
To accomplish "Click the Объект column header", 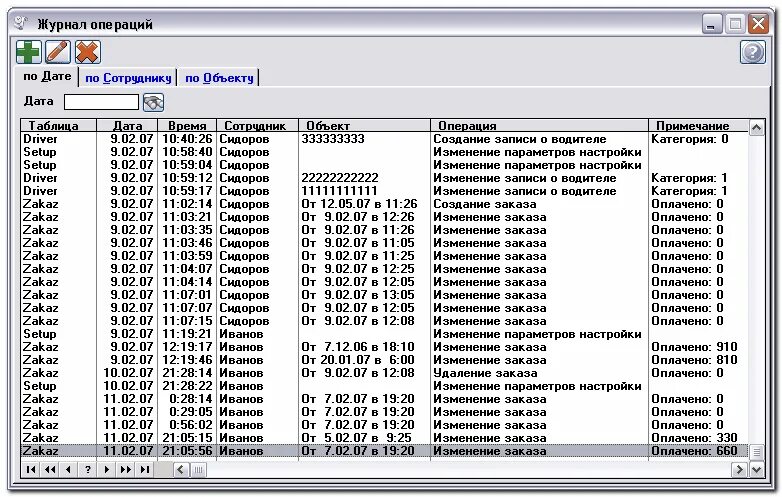I will click(364, 126).
